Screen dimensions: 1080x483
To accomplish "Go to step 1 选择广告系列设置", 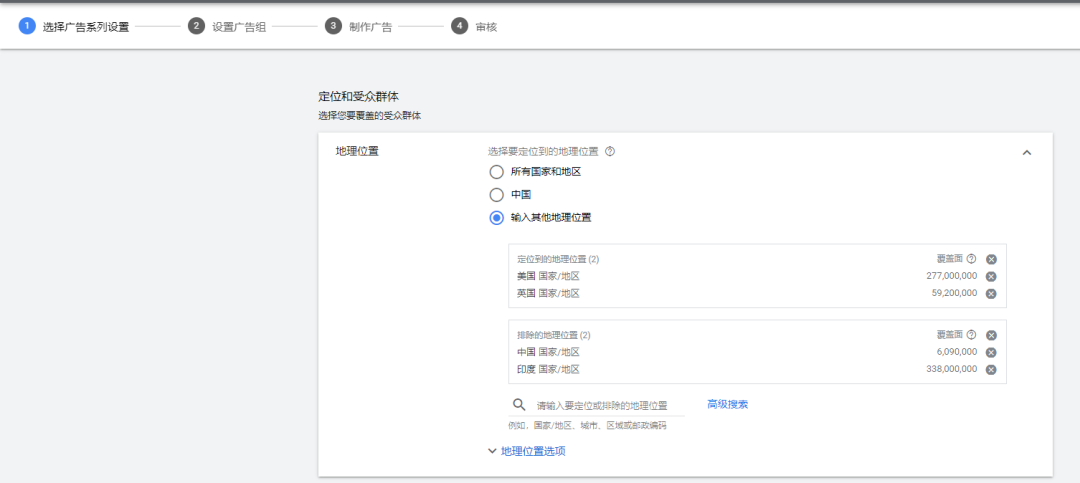I will tap(74, 27).
